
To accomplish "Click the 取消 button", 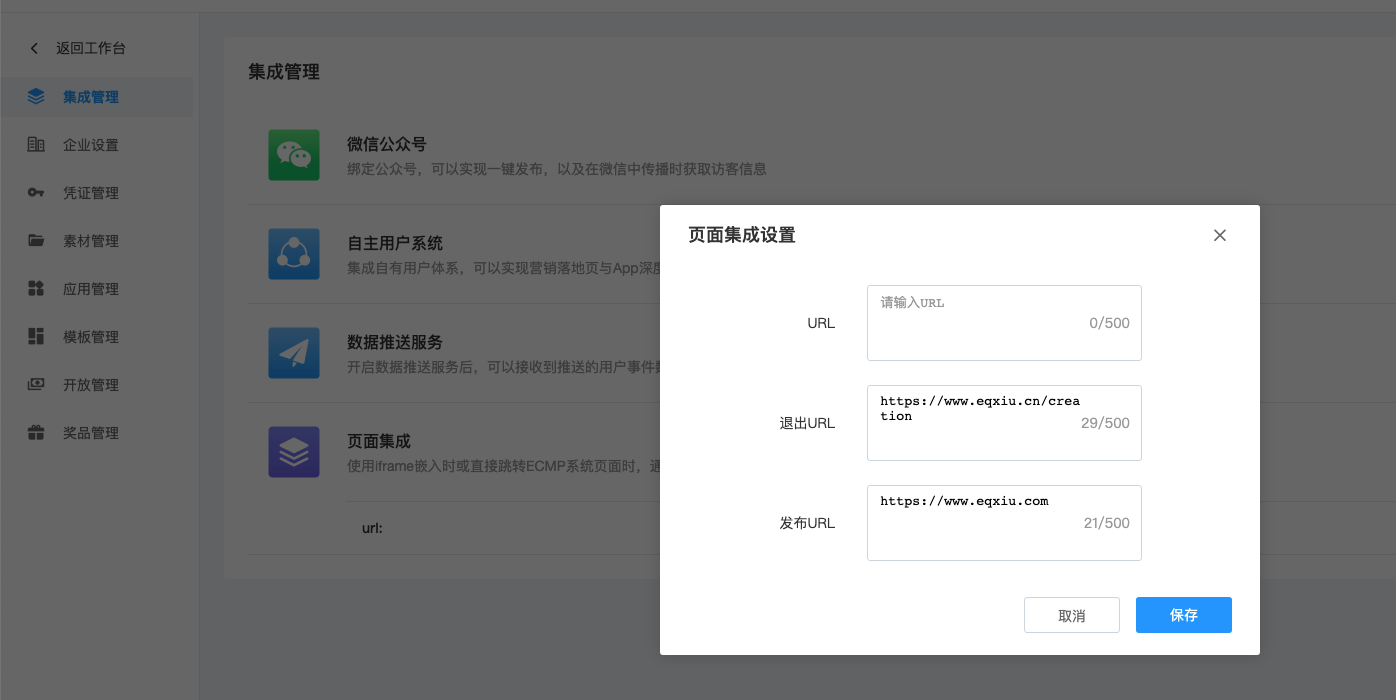I will [x=1071, y=615].
